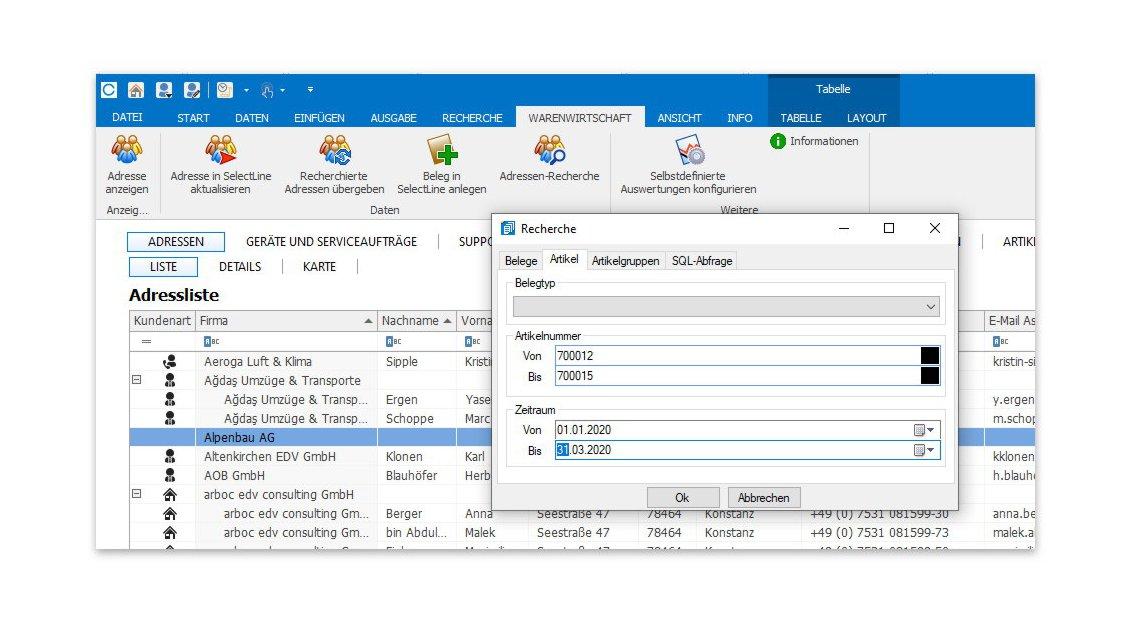
Task: Switch to the START ribbon tab
Action: click(193, 118)
